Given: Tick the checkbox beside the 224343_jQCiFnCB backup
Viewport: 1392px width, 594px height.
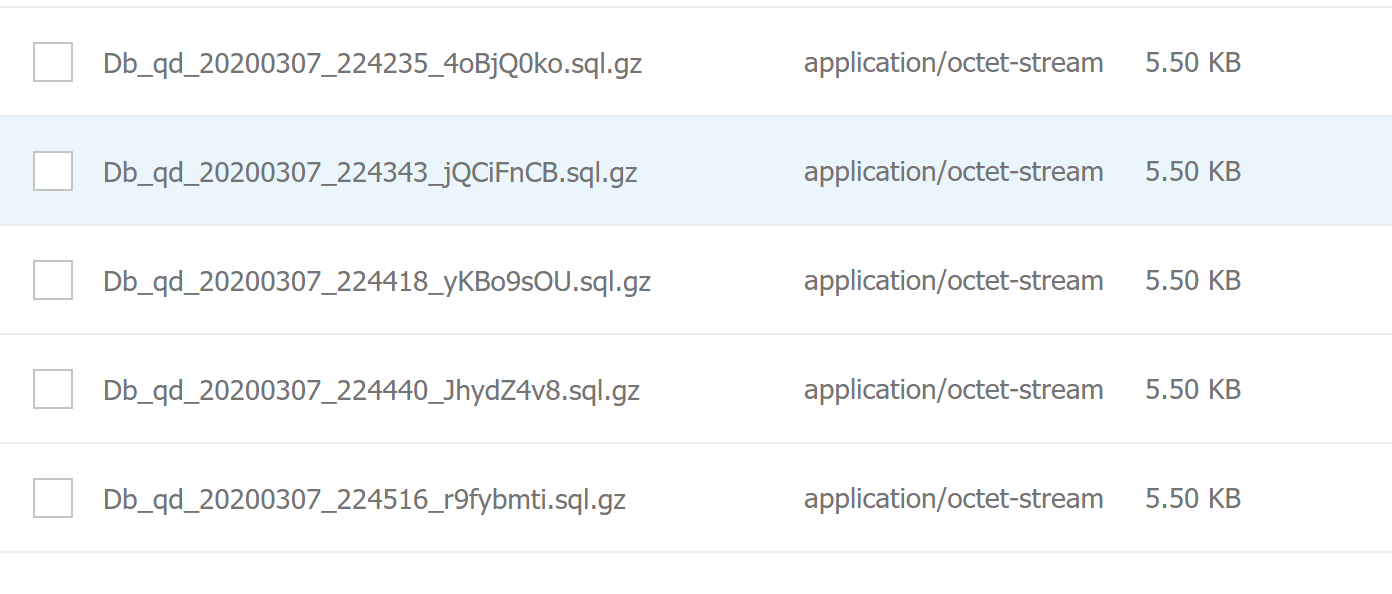Looking at the screenshot, I should click(x=53, y=171).
